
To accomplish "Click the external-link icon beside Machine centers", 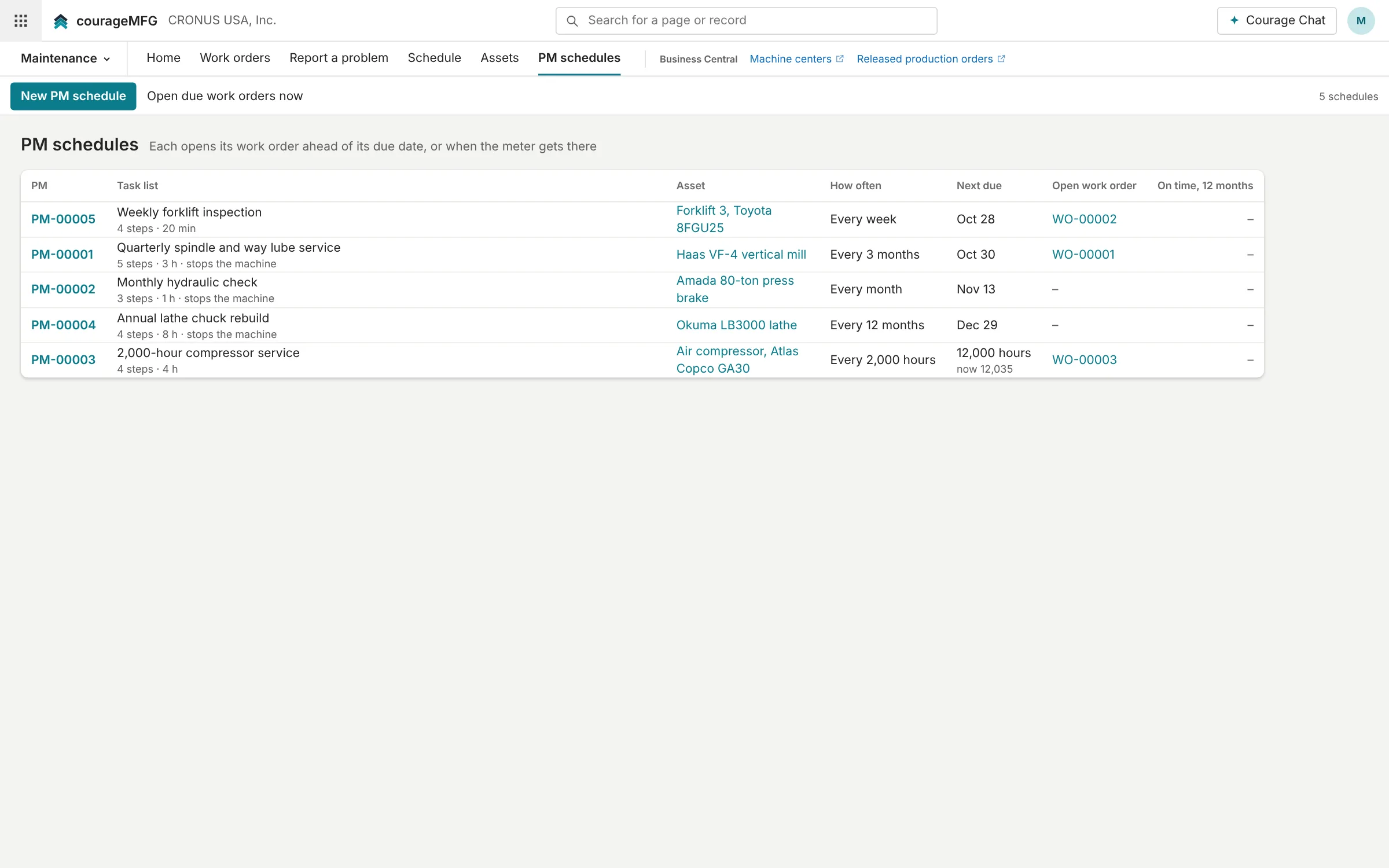I will [840, 58].
